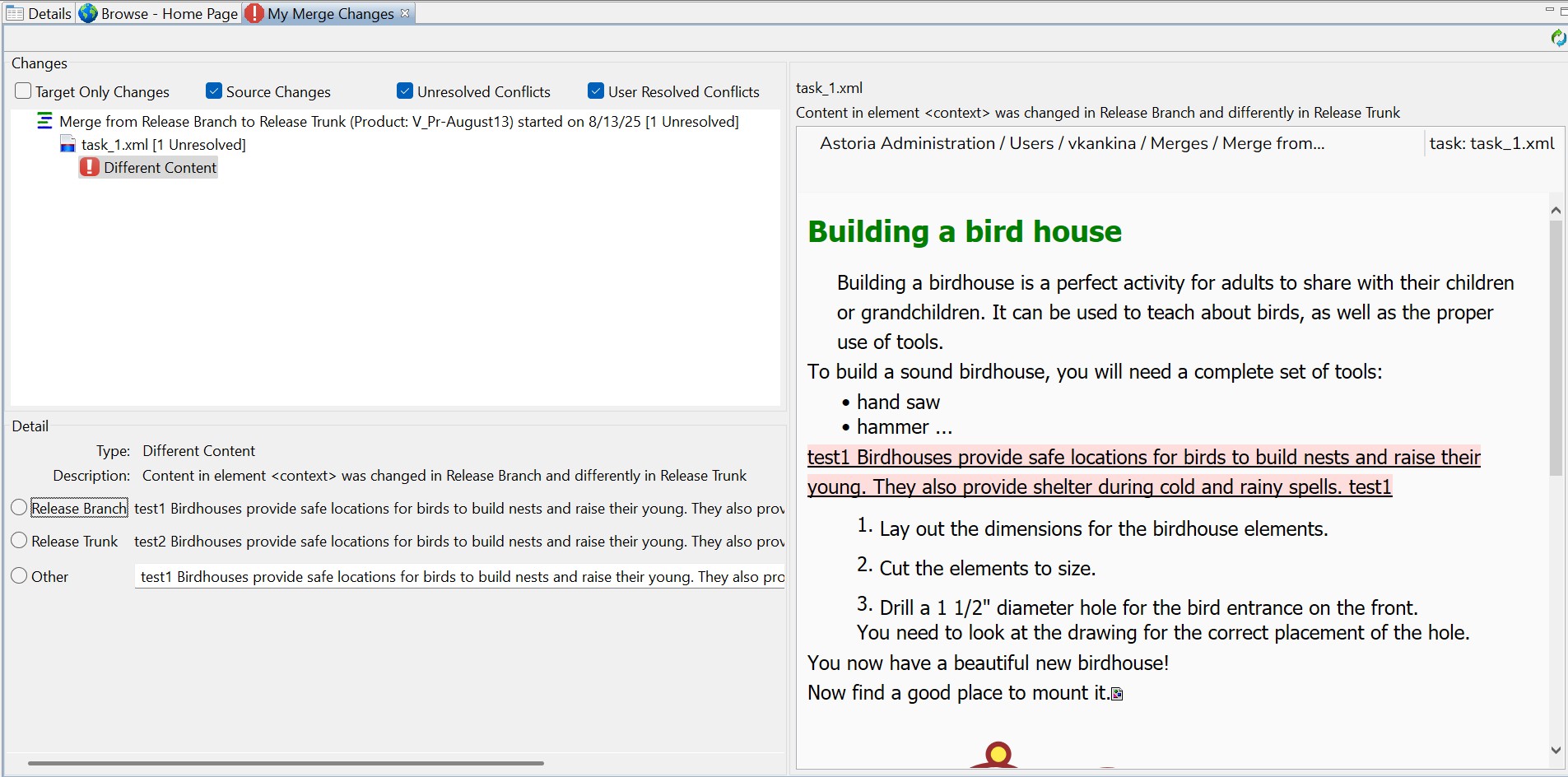Select the task_1.xml [1 Unresolved] tree node
The width and height of the screenshot is (1568, 777).
pos(163,145)
